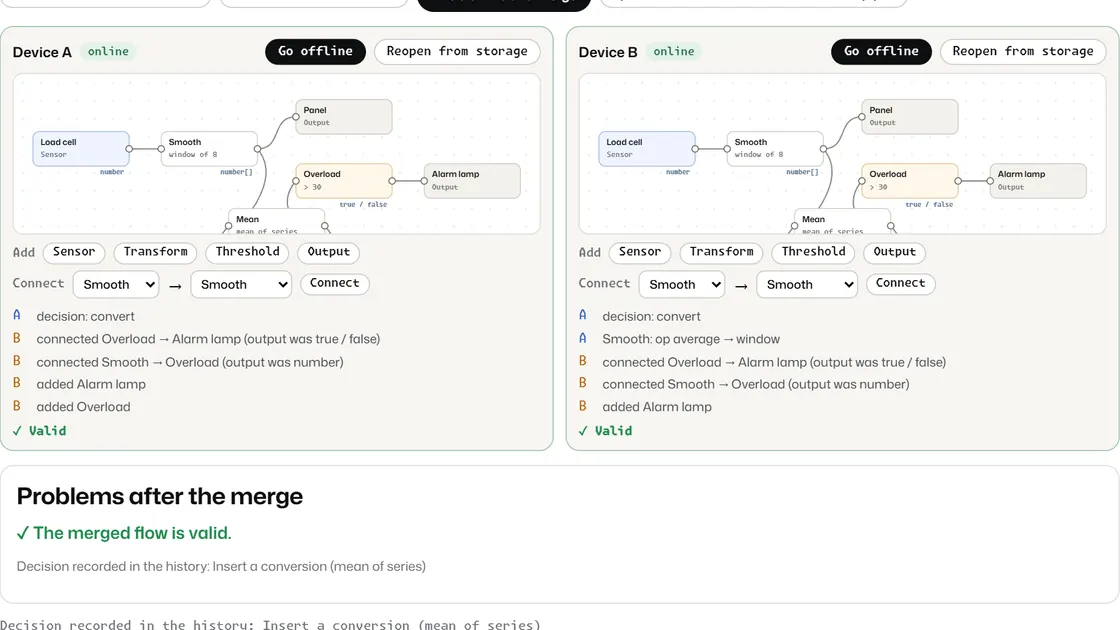Select the Overload threshold node in Device B
This screenshot has height=630, width=1120.
[909, 181]
